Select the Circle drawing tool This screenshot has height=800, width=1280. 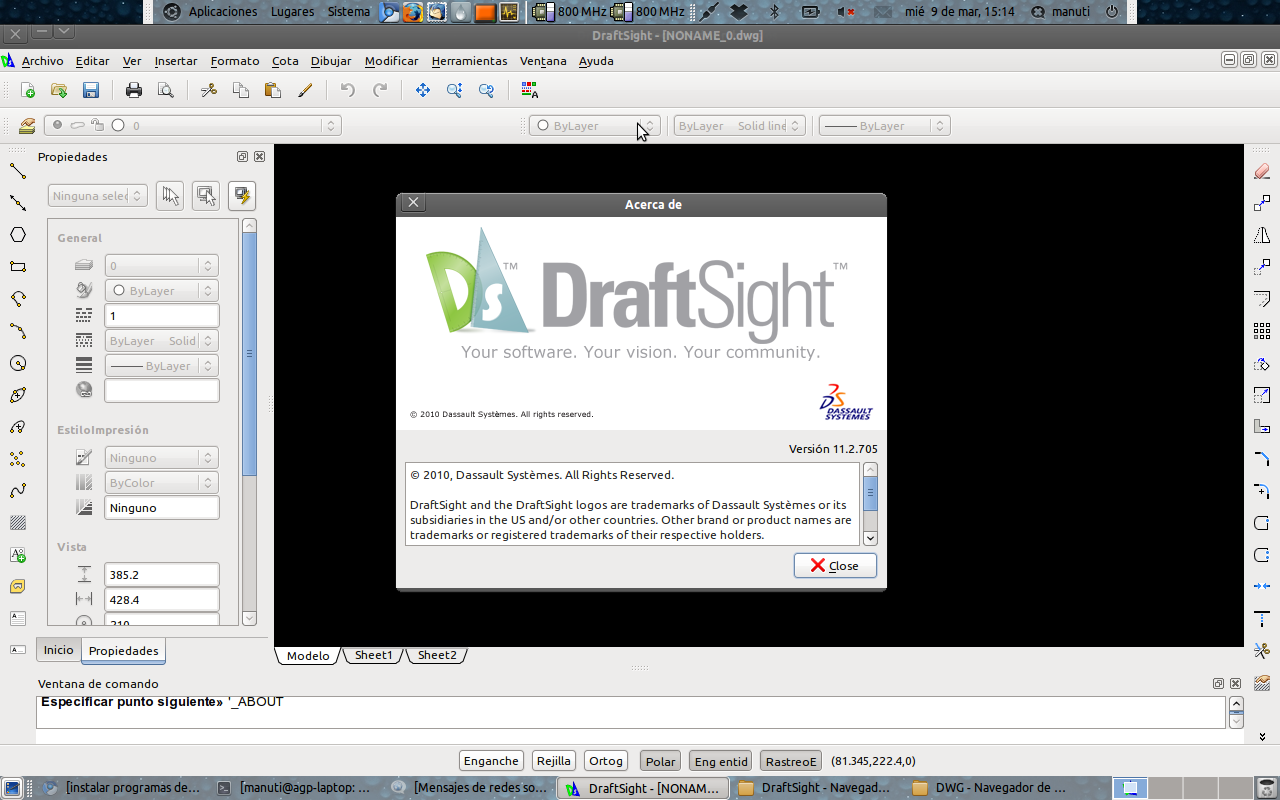click(17, 363)
